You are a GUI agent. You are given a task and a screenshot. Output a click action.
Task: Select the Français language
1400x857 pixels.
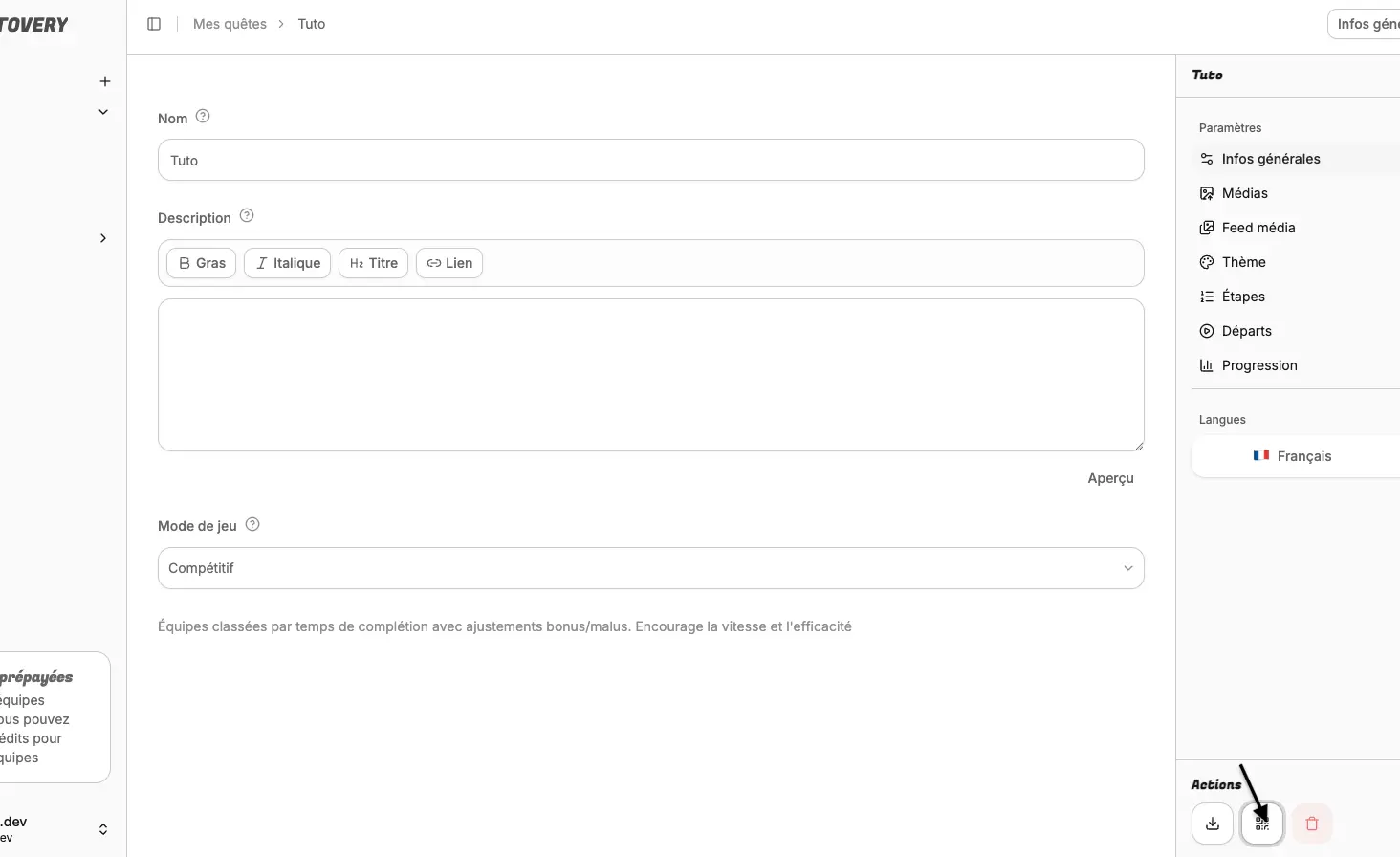pyautogui.click(x=1296, y=456)
